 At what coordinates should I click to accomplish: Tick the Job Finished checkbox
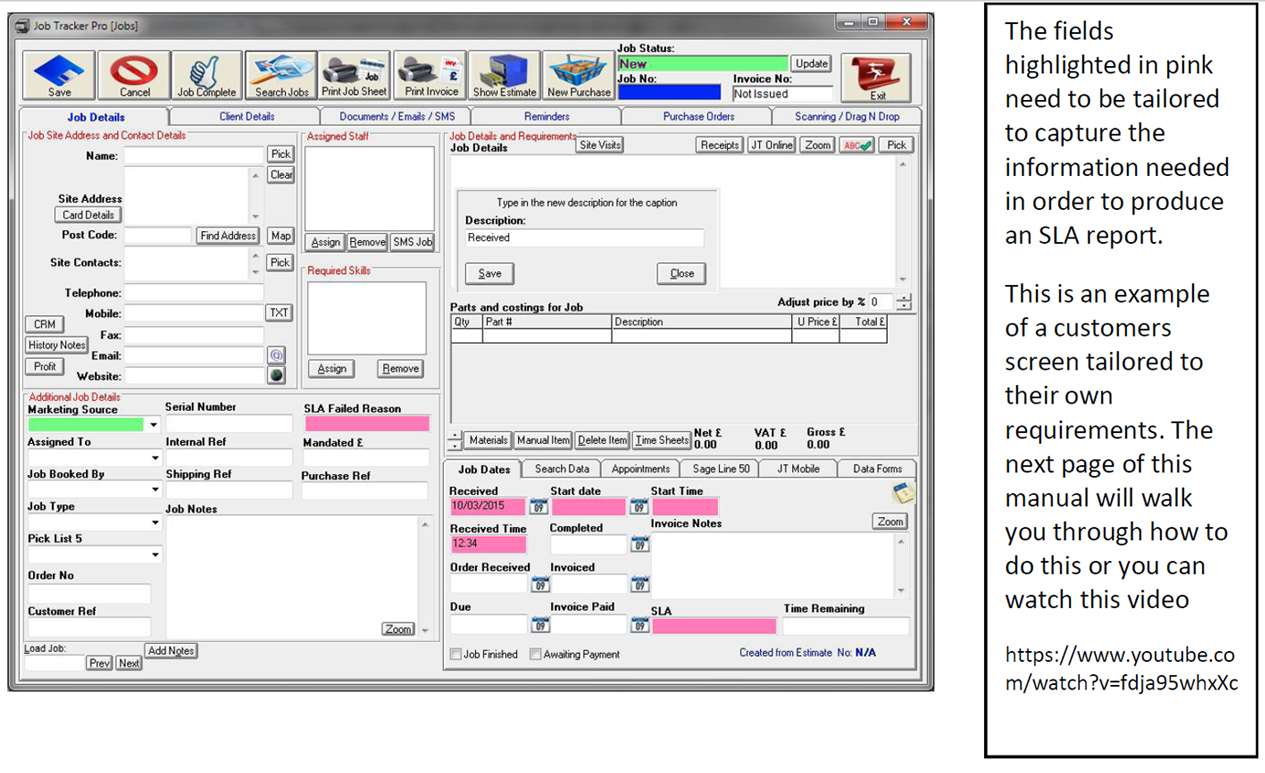[456, 654]
